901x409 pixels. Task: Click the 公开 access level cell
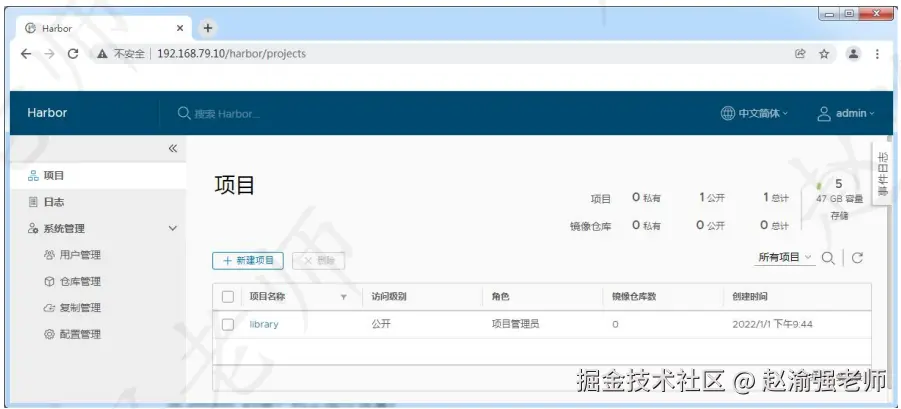click(381, 325)
